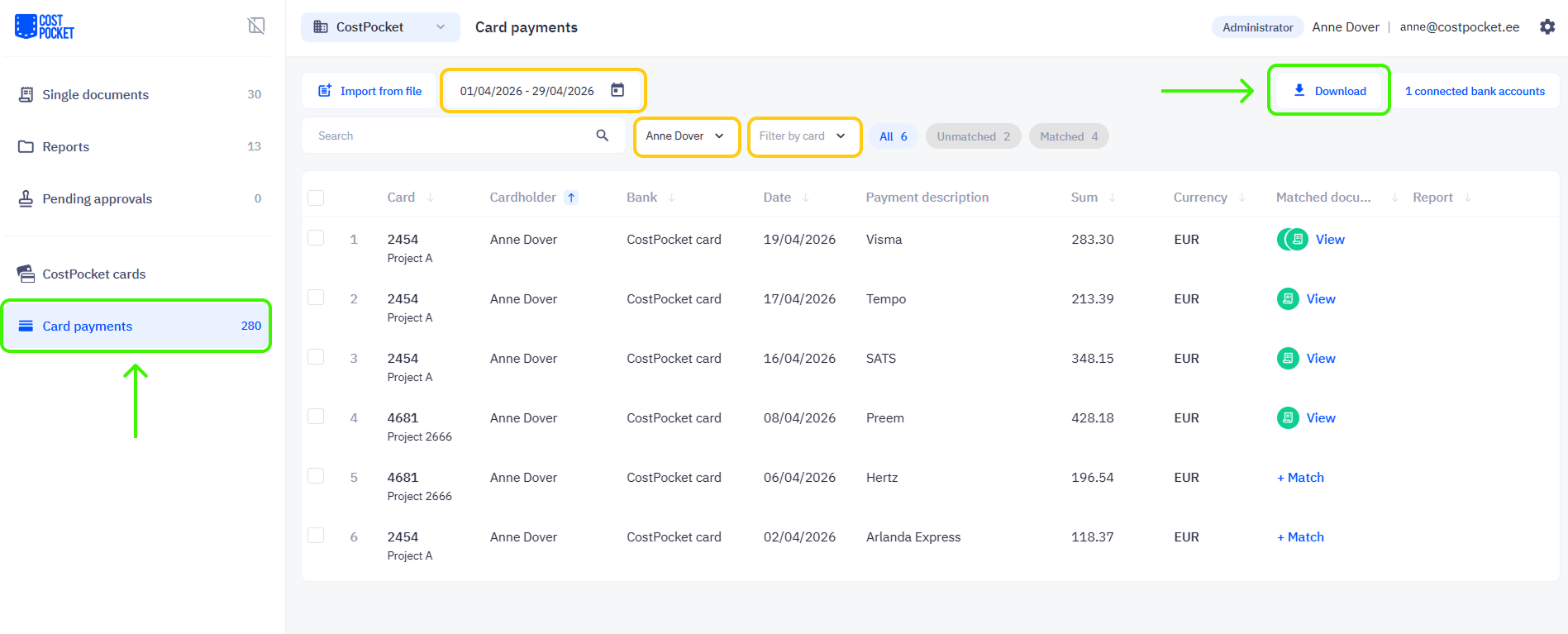Click the 283.30 sum value
The width and height of the screenshot is (1568, 634).
[1093, 239]
